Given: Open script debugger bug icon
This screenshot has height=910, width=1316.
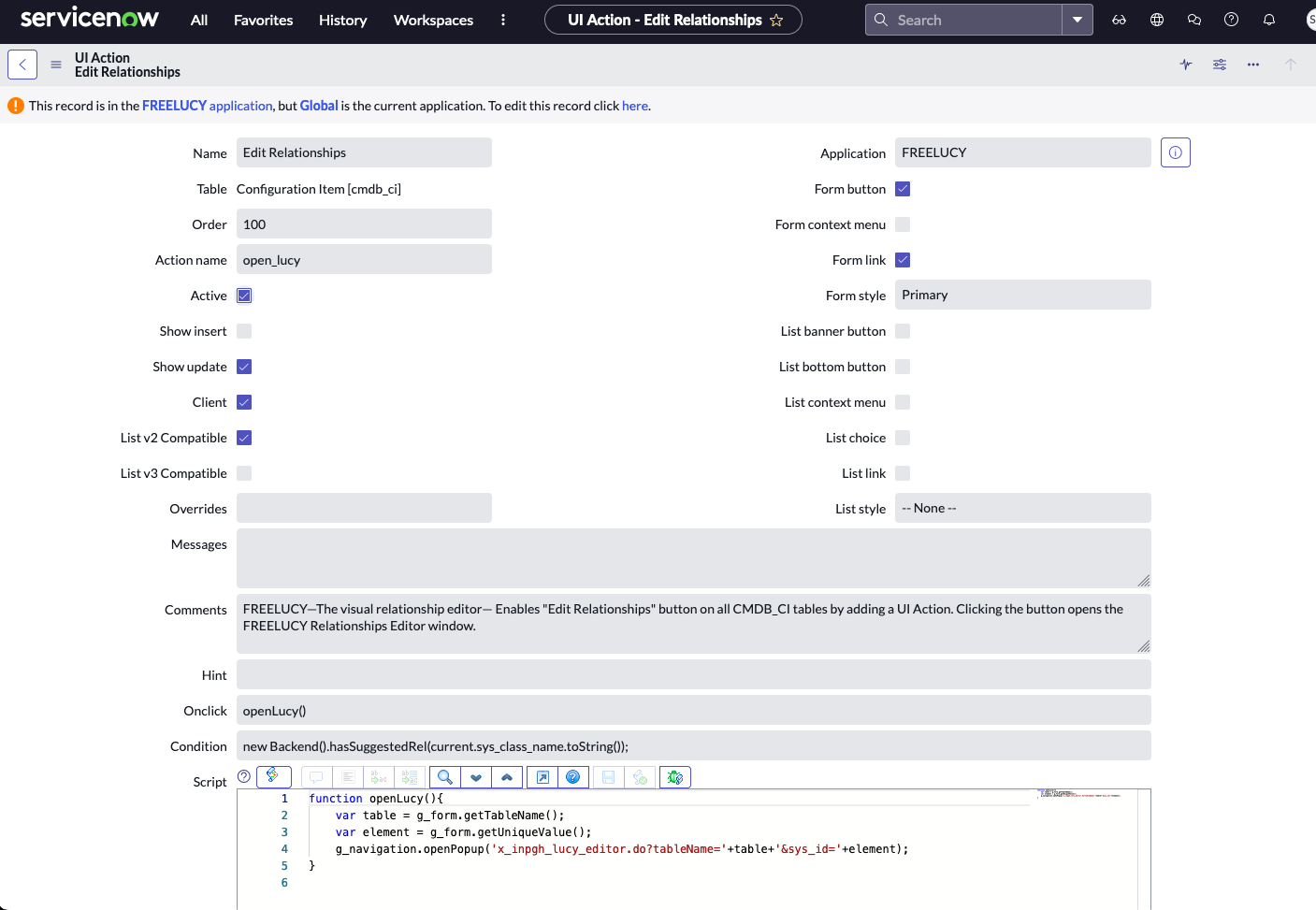Looking at the screenshot, I should [x=675, y=777].
